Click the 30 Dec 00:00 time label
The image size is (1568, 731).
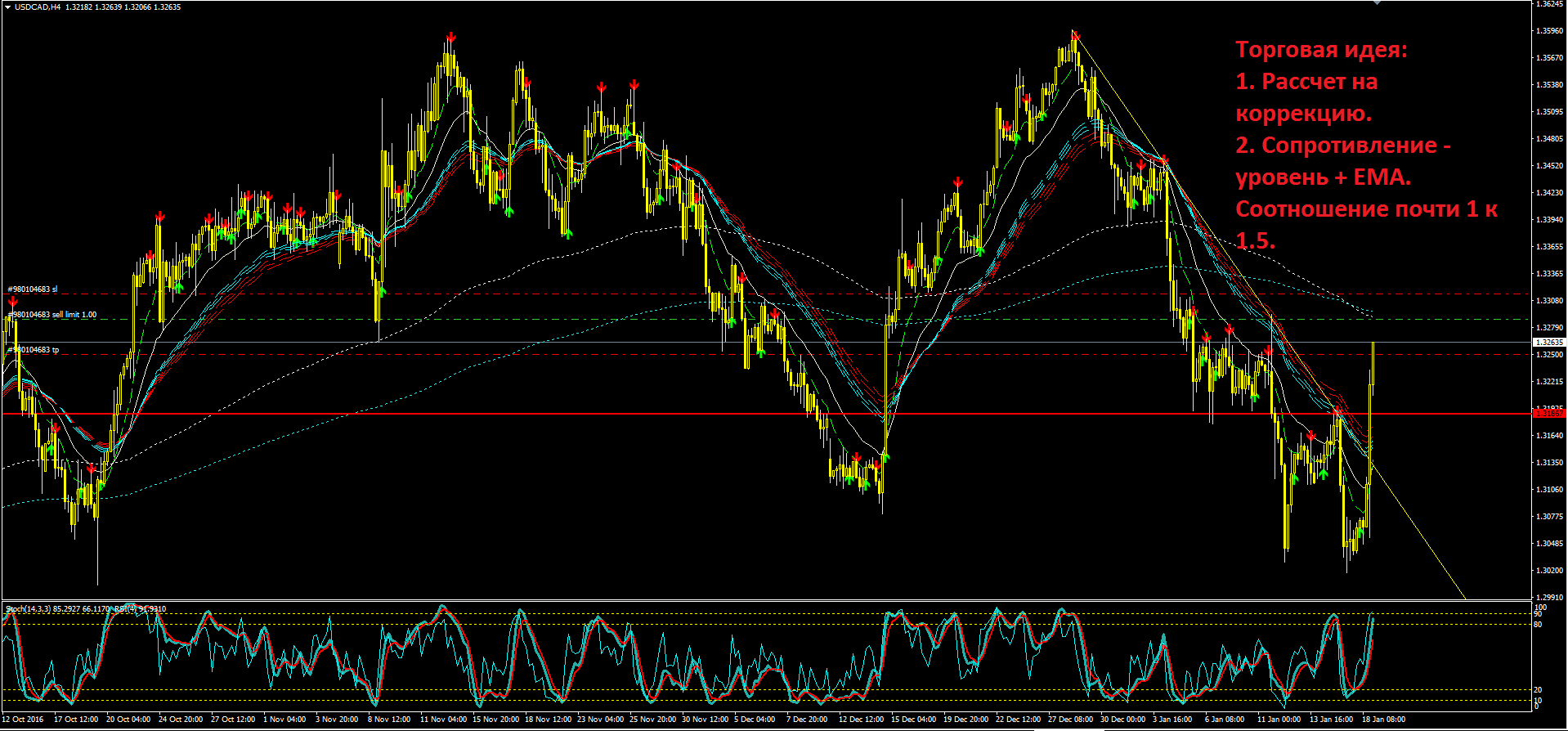pos(1123,720)
